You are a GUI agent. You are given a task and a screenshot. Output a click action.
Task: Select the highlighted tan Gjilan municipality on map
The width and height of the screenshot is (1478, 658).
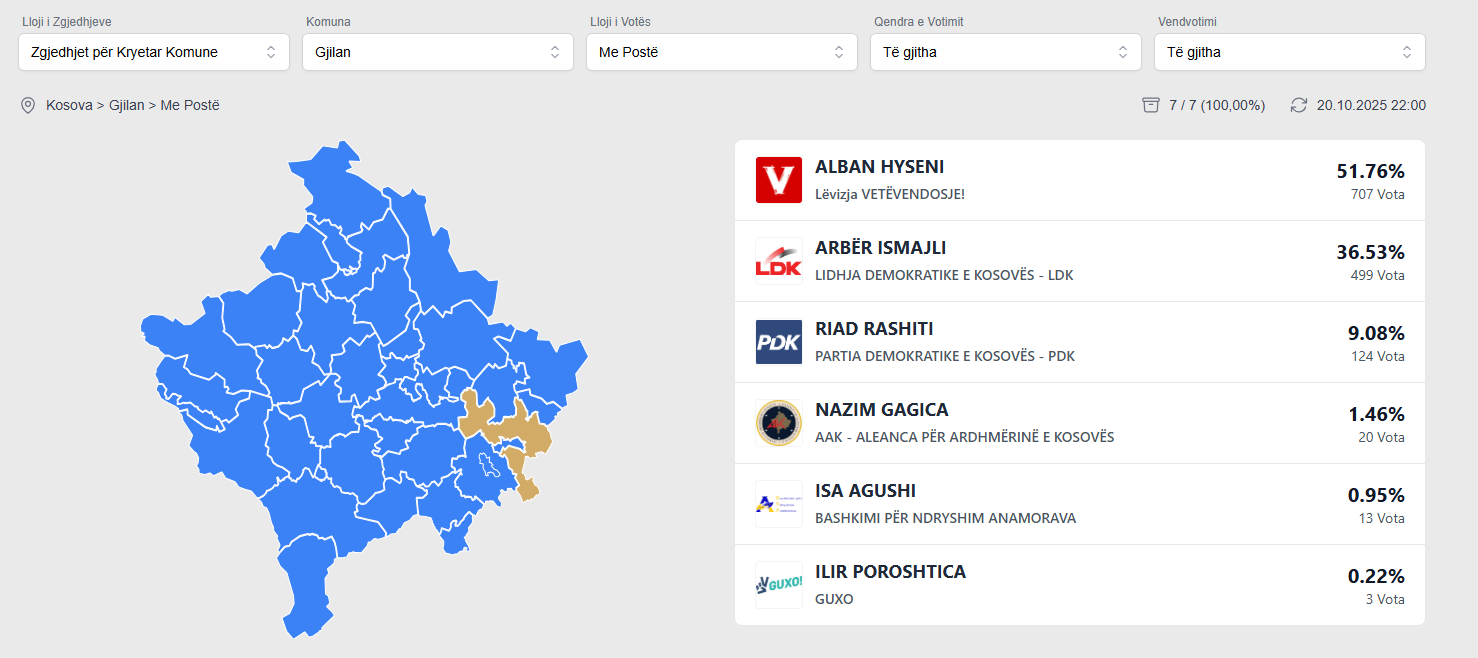(518, 432)
